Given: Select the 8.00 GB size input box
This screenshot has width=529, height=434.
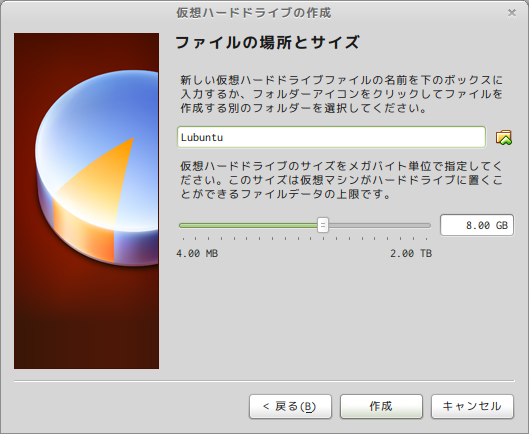Looking at the screenshot, I should [477, 225].
